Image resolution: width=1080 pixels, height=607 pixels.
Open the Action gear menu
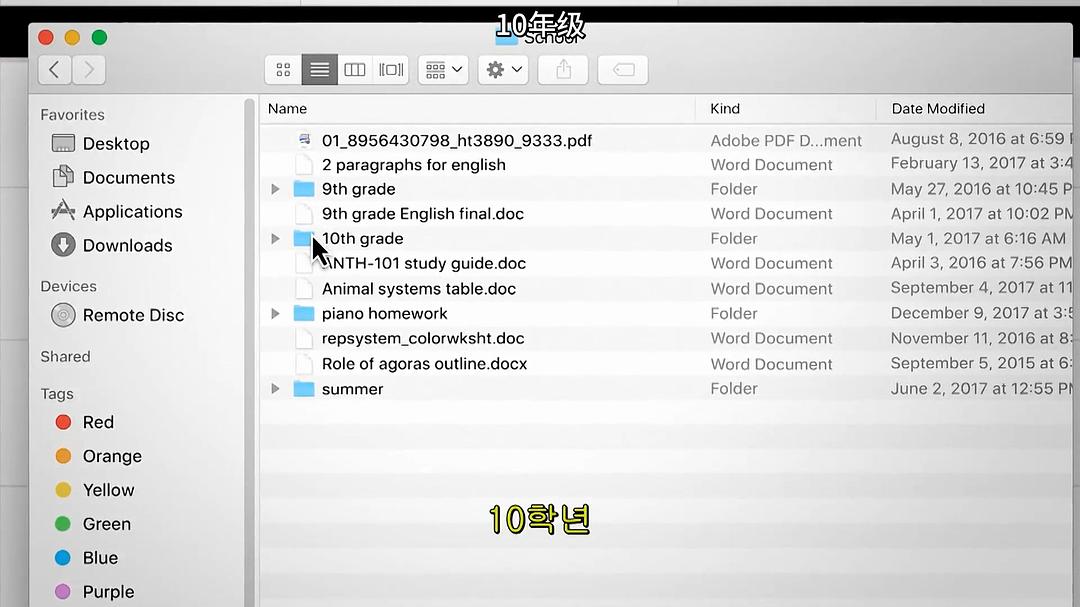click(x=503, y=70)
